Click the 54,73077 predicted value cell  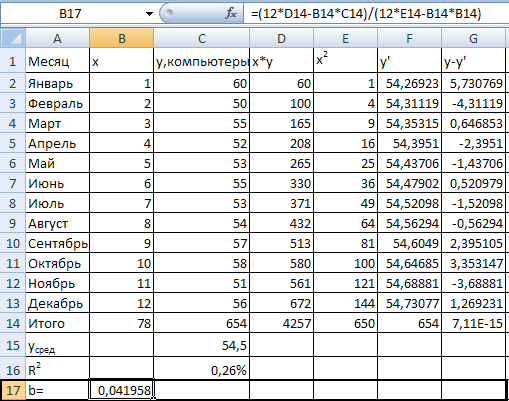point(409,303)
